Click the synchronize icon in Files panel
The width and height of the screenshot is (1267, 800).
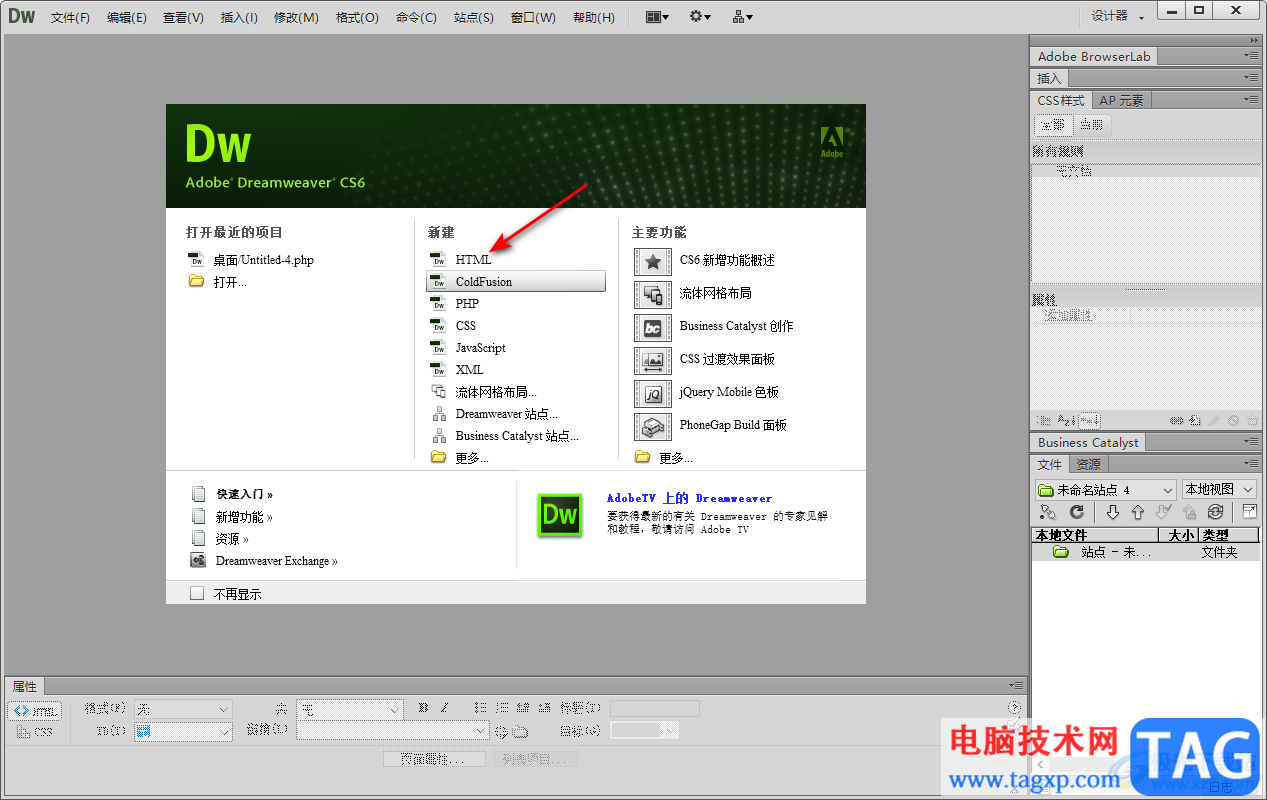tap(1215, 512)
